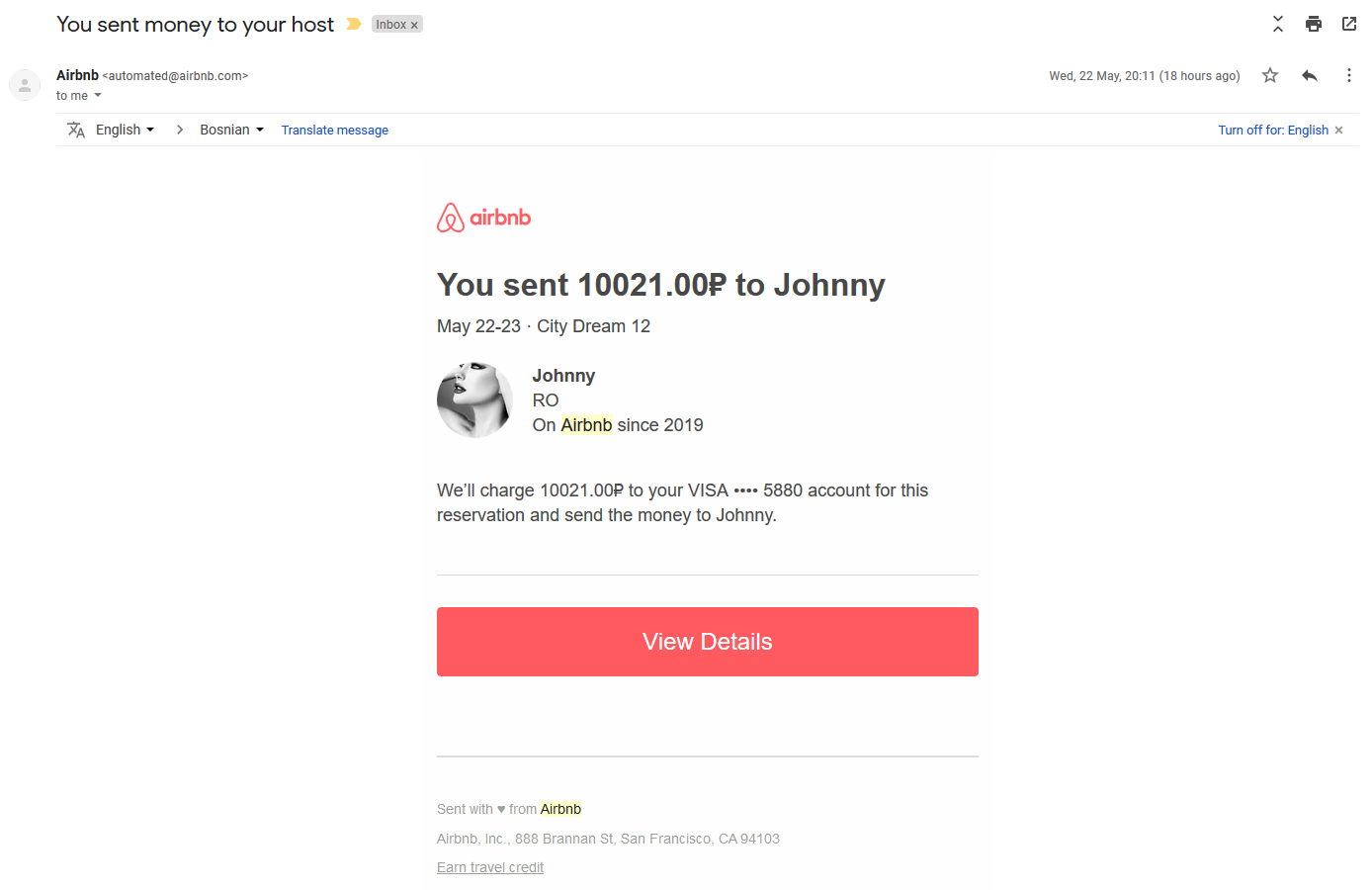Click Johnny's host profile photo
Viewport: 1372px width, 890px height.
(x=474, y=400)
